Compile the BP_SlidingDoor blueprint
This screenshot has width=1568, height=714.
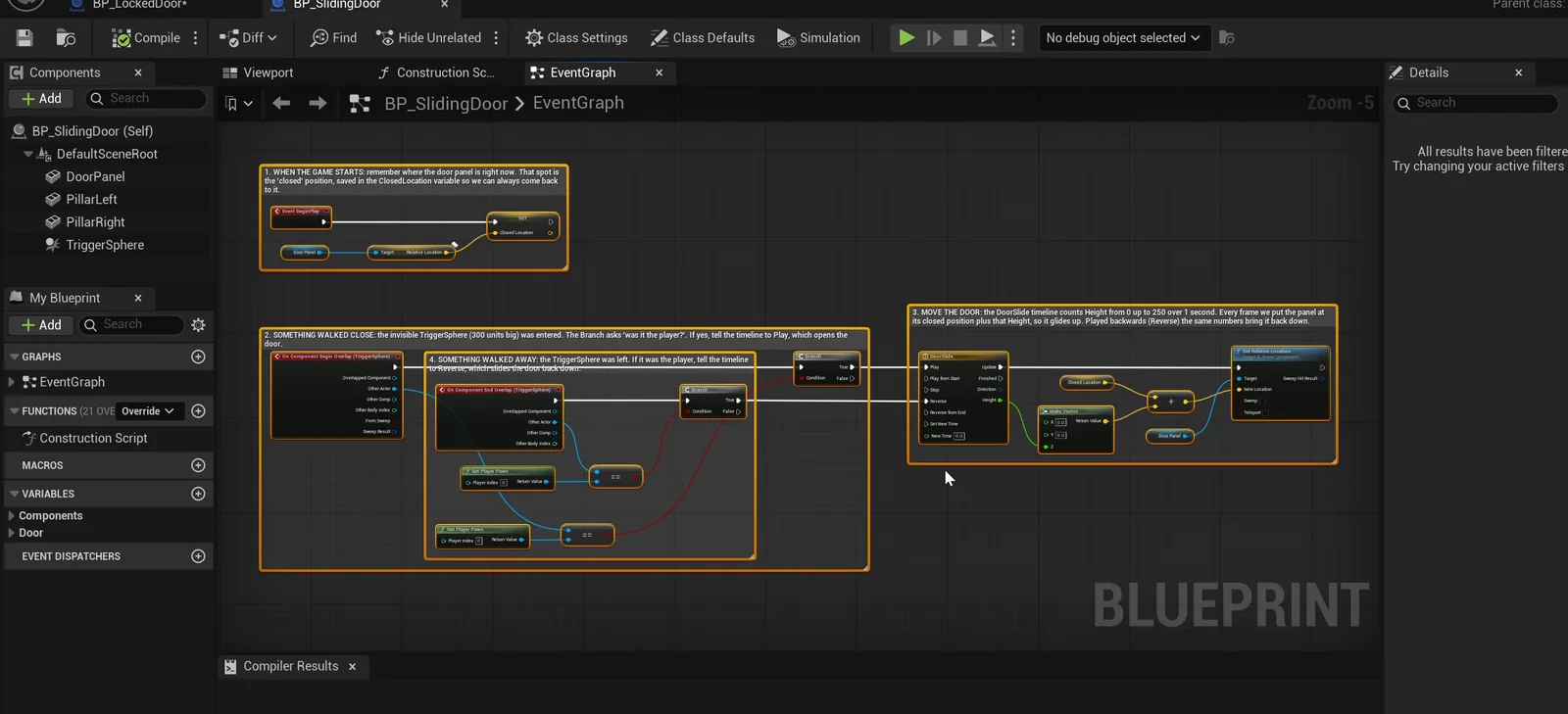(146, 38)
